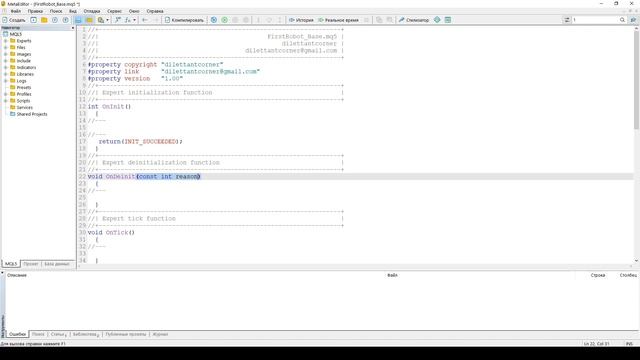Image resolution: width=640 pixels, height=360 pixels.
Task: Click the green start debugging on real data icon
Action: tap(224, 20)
